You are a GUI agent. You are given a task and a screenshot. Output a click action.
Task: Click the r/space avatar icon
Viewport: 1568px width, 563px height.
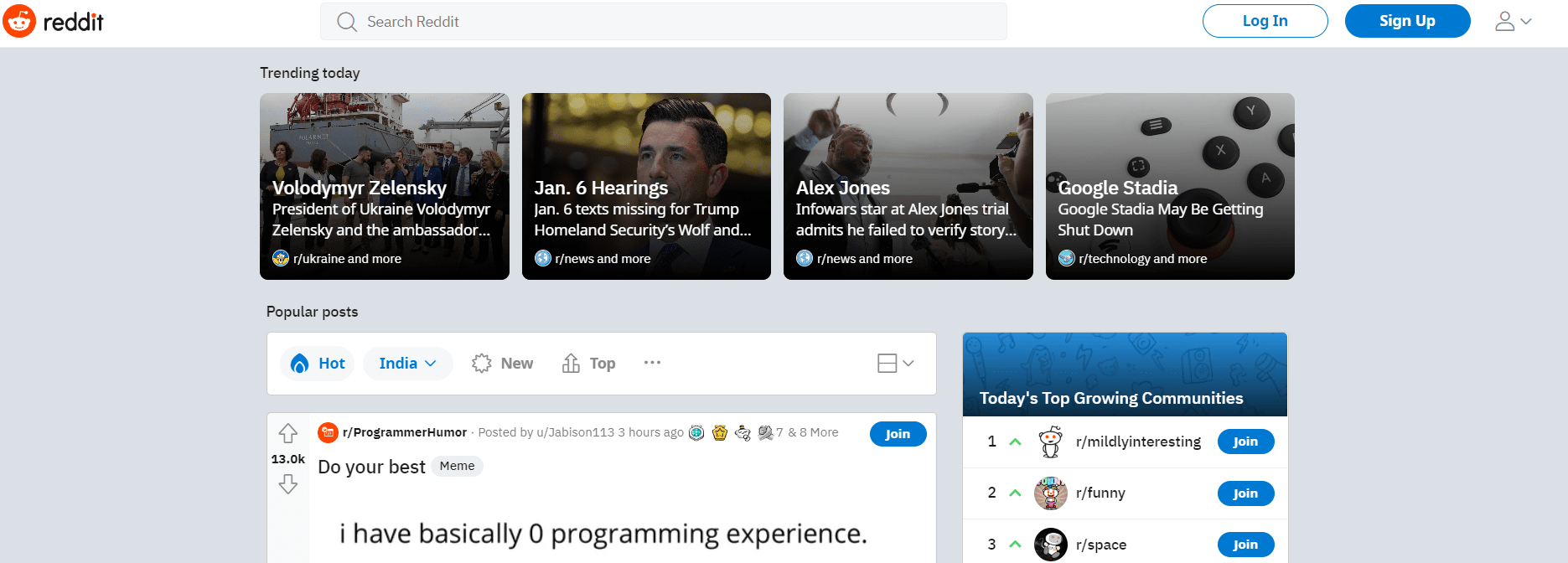click(1051, 545)
